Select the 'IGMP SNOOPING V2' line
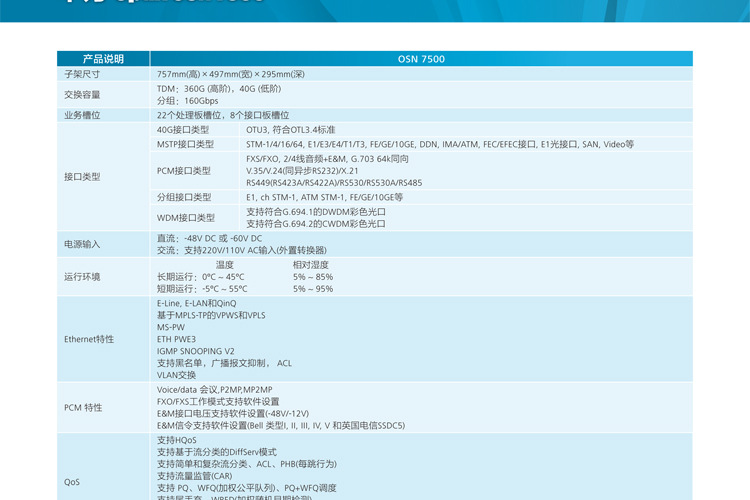The image size is (750, 500). pos(196,351)
